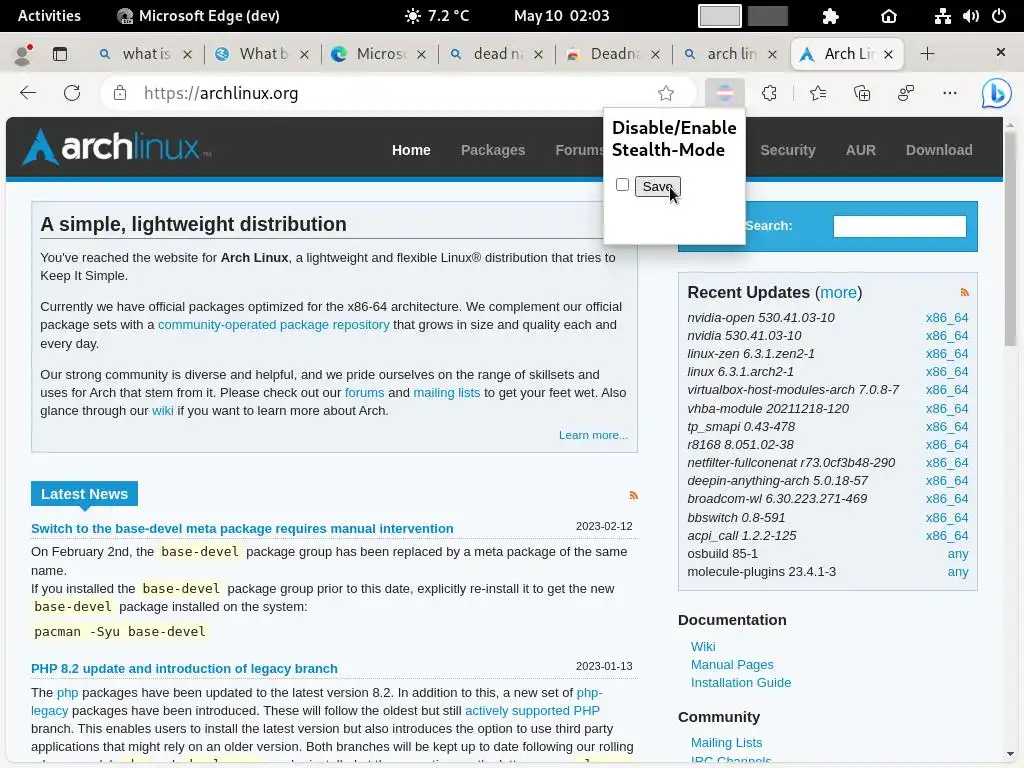Screen dimensions: 1024x768
Task: Open the AUR nav item
Action: [860, 150]
